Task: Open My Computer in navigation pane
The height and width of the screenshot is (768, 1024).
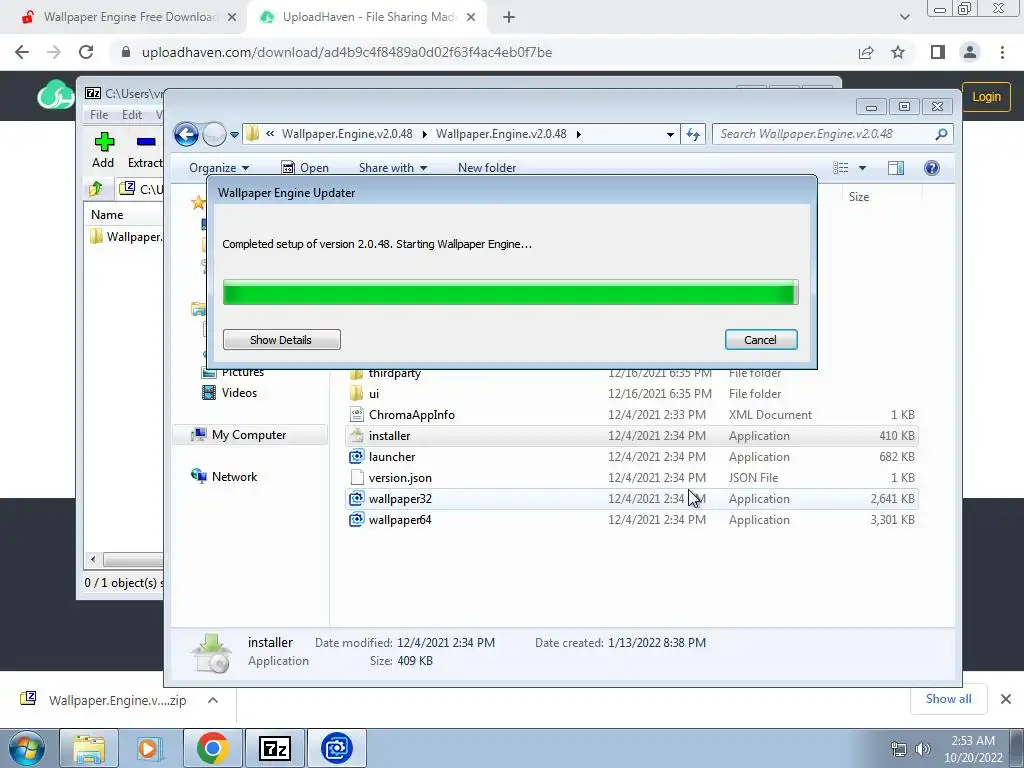Action: 249,435
